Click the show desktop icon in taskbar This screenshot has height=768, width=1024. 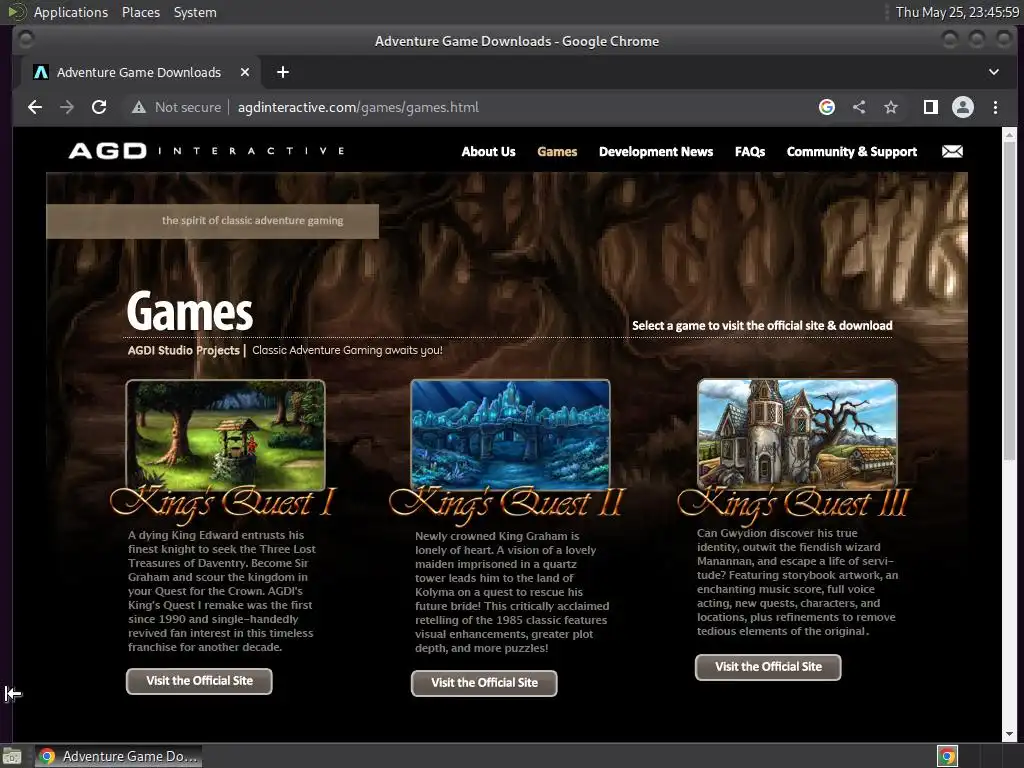[12, 756]
